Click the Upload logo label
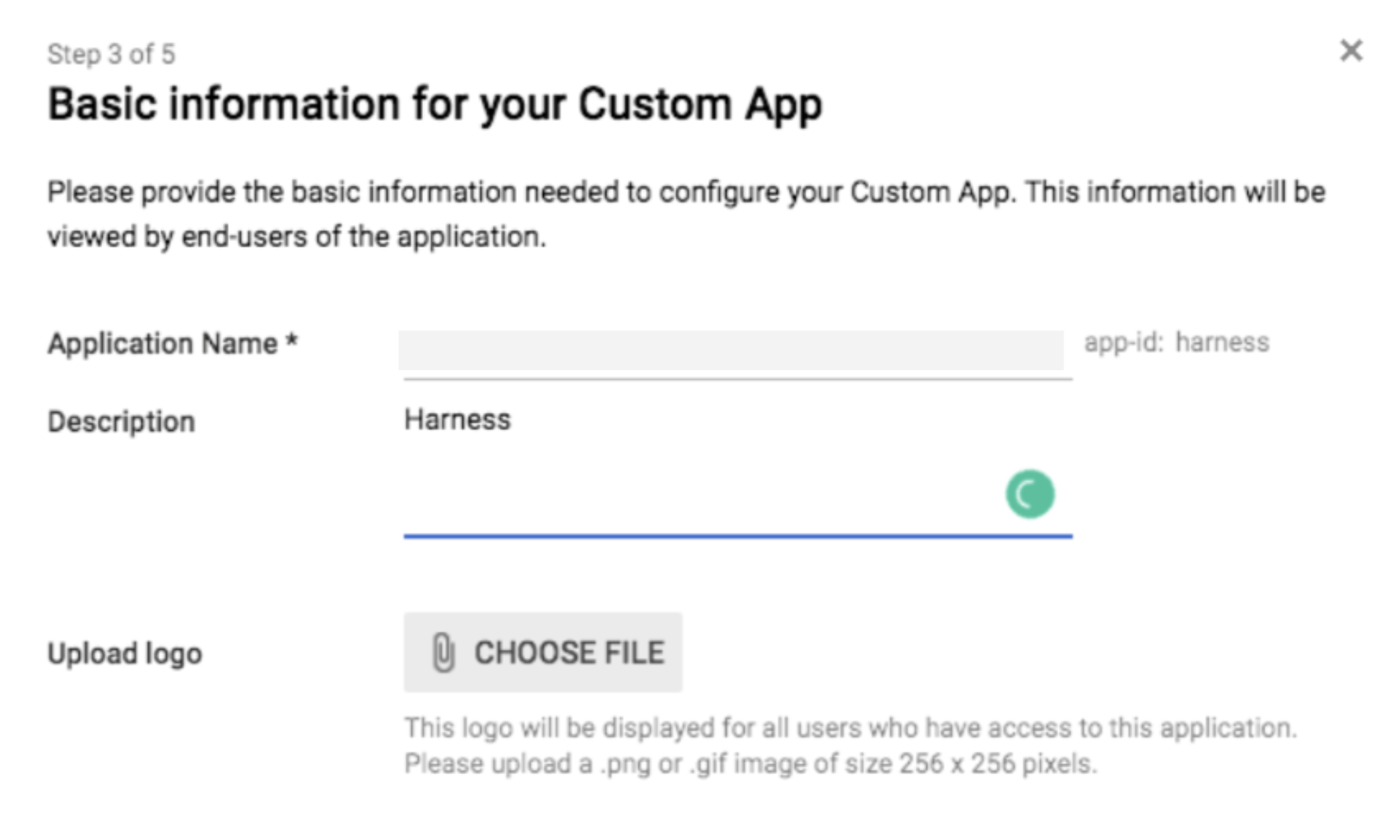The width and height of the screenshot is (1400, 840). [x=125, y=653]
